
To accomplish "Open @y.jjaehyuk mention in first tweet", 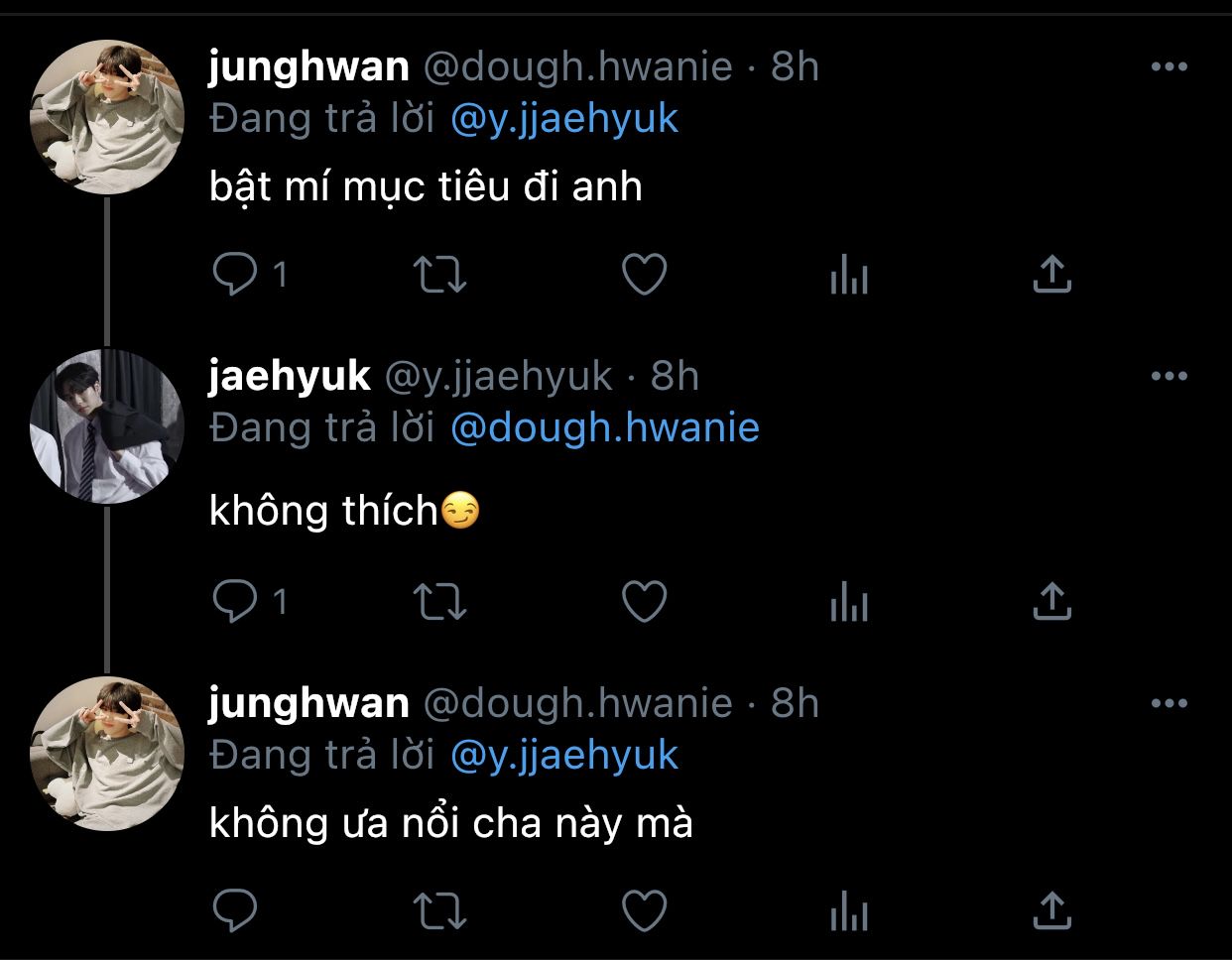I will (563, 119).
